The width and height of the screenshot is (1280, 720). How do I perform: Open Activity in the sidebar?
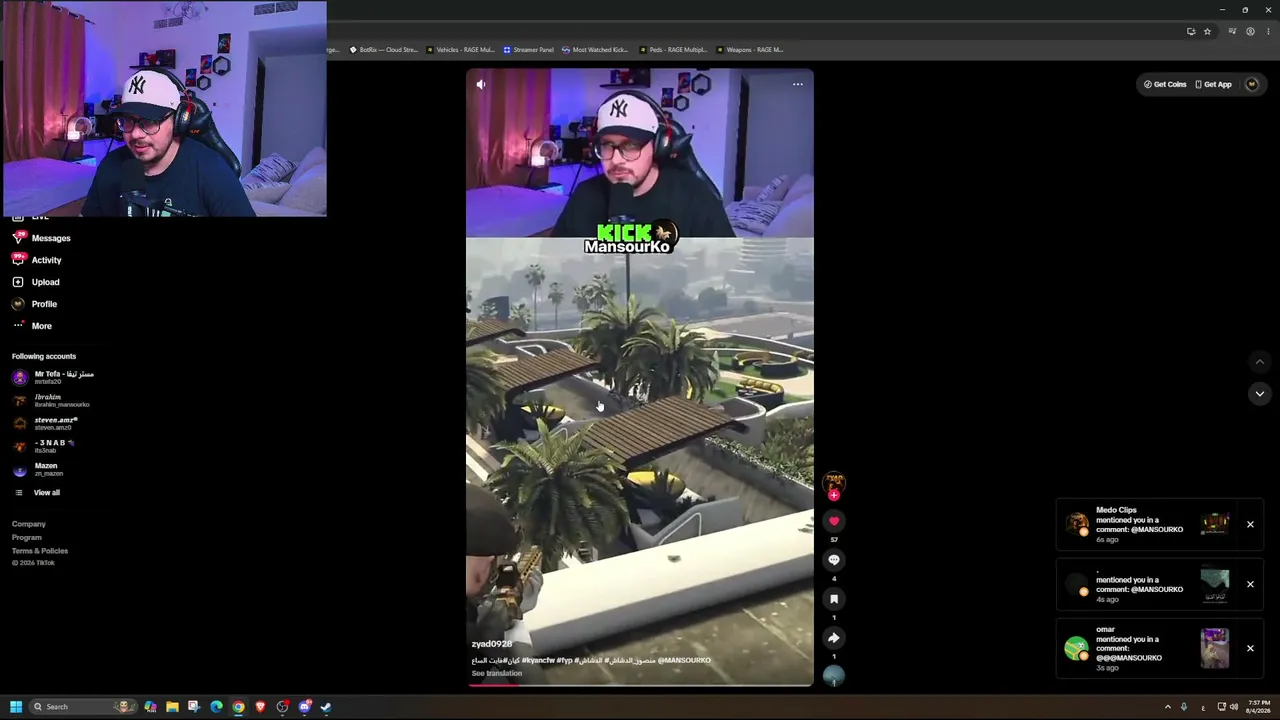[38, 260]
